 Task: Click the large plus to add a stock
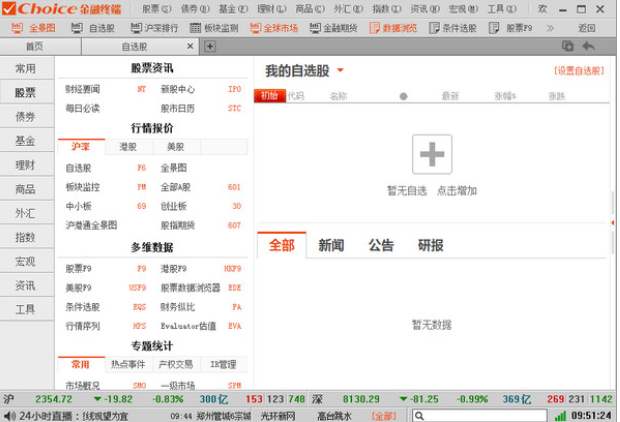click(x=432, y=154)
